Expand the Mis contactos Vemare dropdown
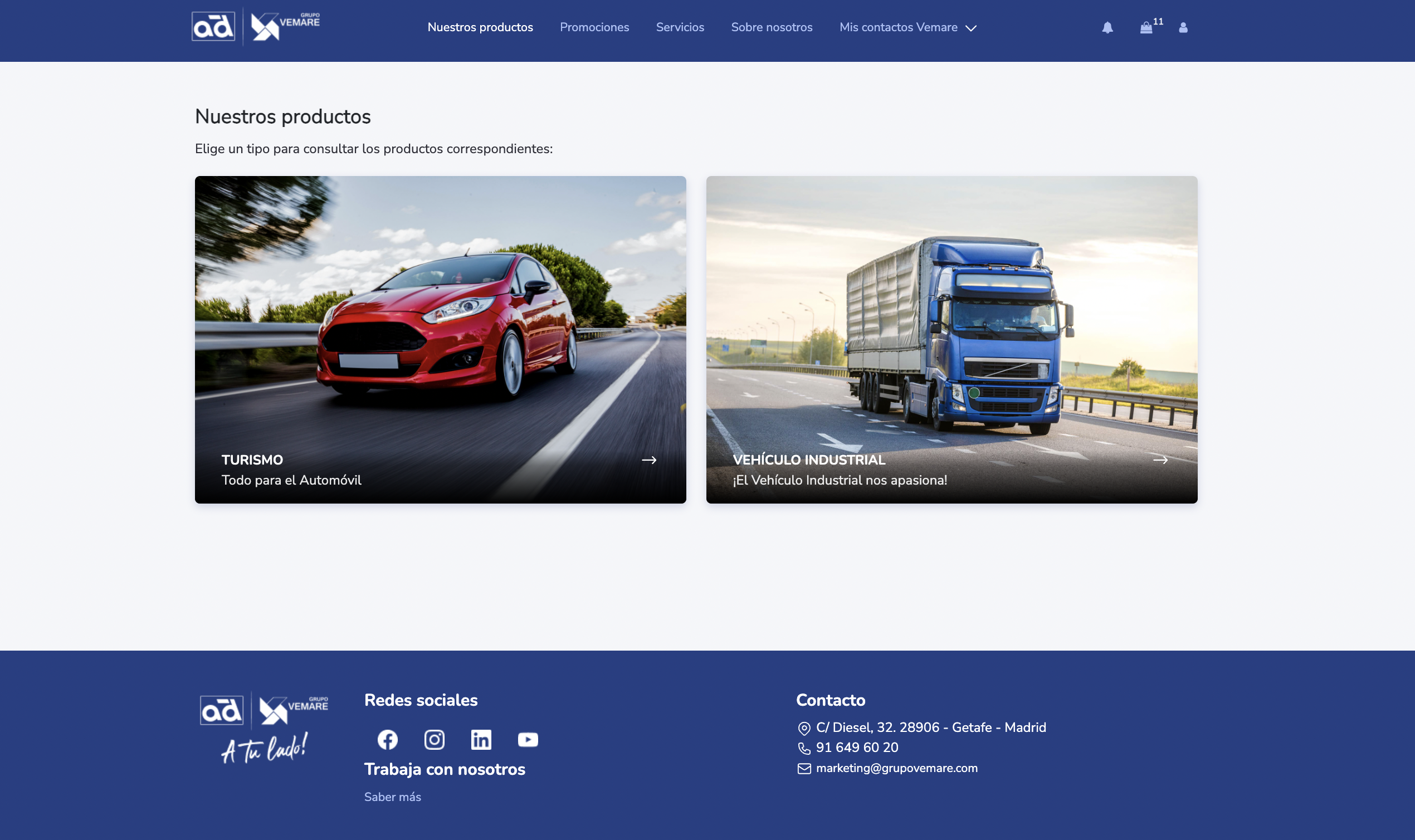Screen dimensions: 1415x840 (x=898, y=27)
